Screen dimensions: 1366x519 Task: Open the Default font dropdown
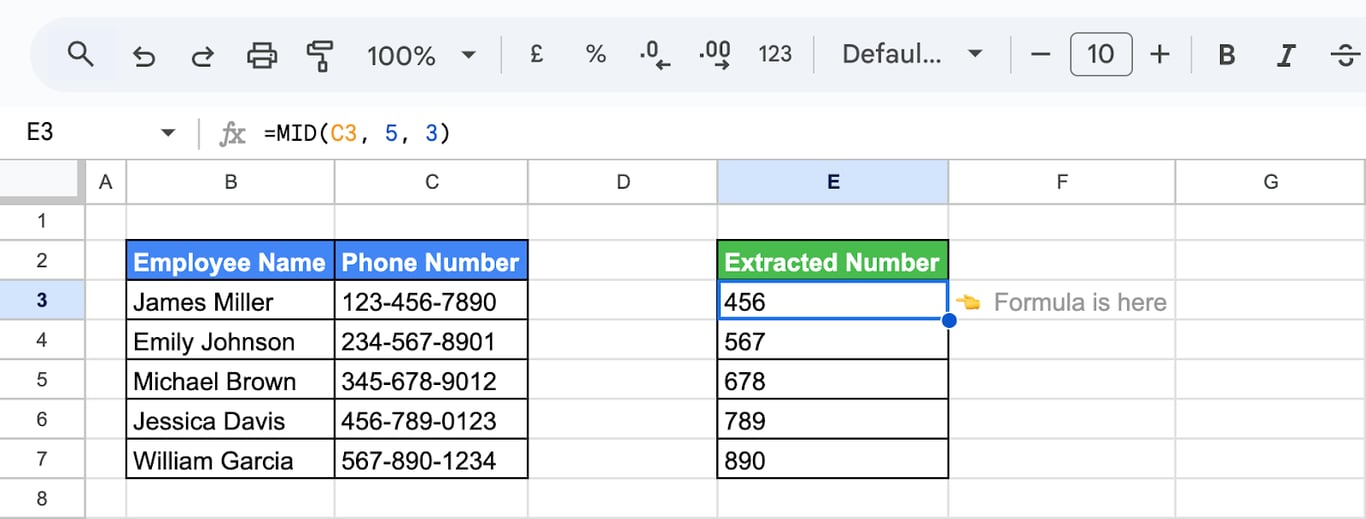[x=912, y=54]
